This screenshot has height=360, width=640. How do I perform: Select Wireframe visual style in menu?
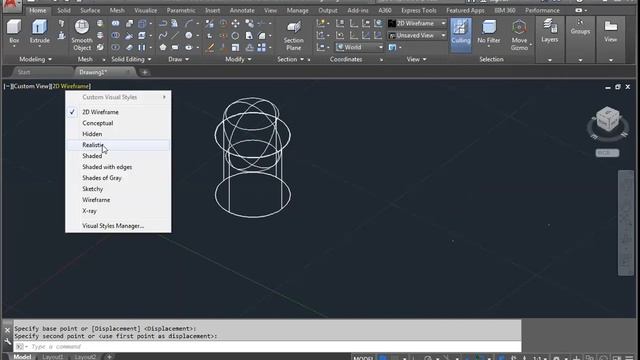tap(118, 200)
